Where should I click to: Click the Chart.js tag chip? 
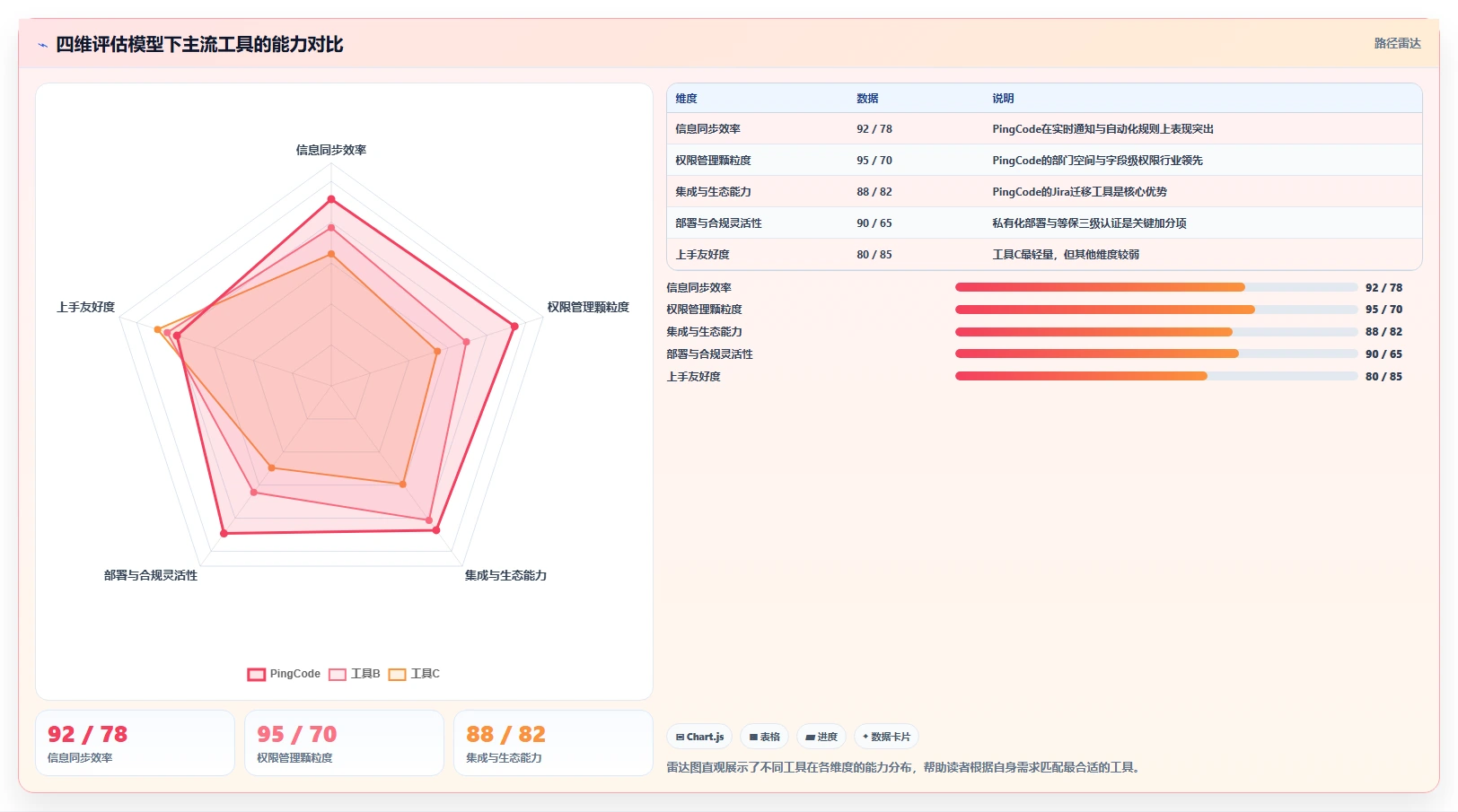pyautogui.click(x=699, y=737)
